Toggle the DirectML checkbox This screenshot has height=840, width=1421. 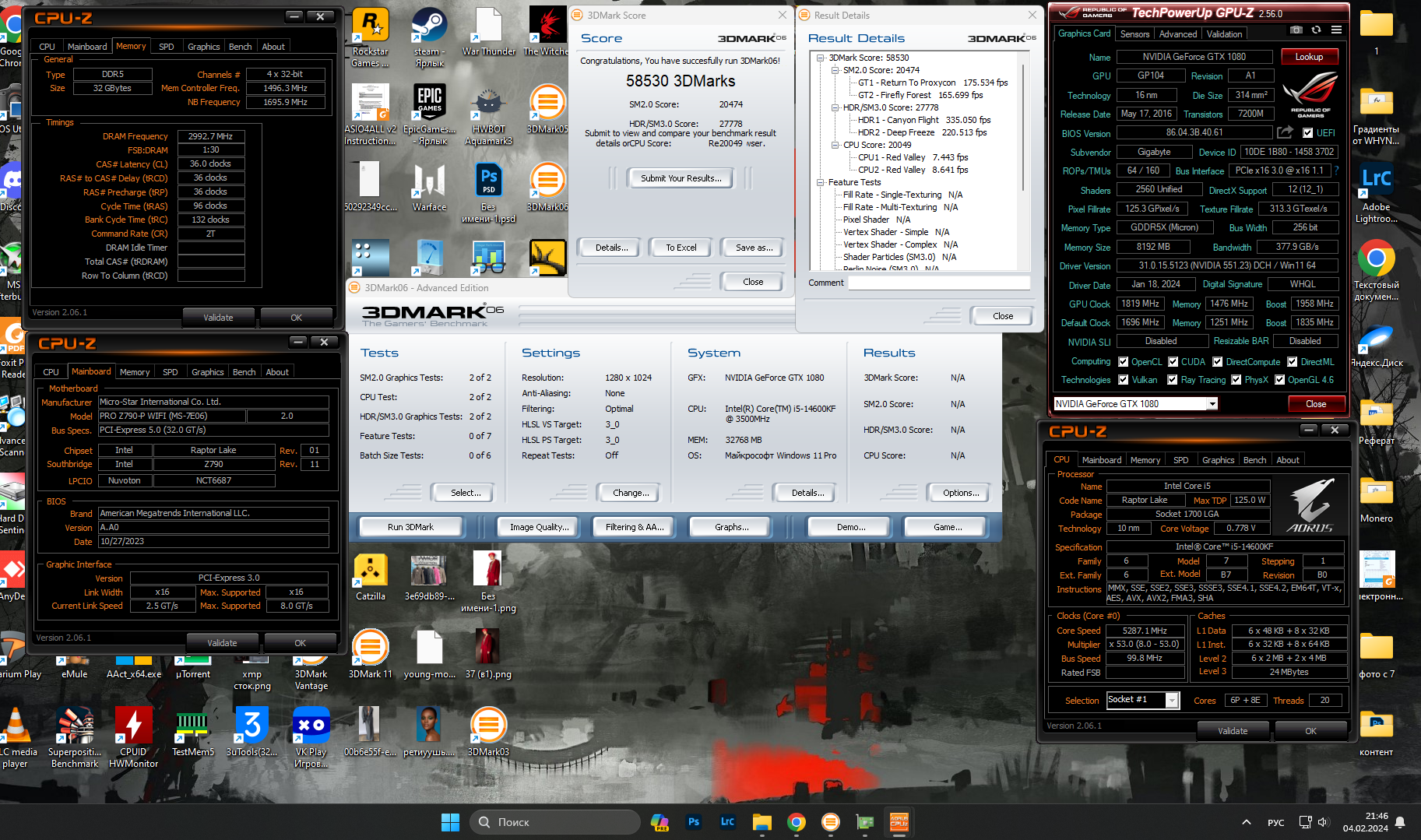(1293, 362)
